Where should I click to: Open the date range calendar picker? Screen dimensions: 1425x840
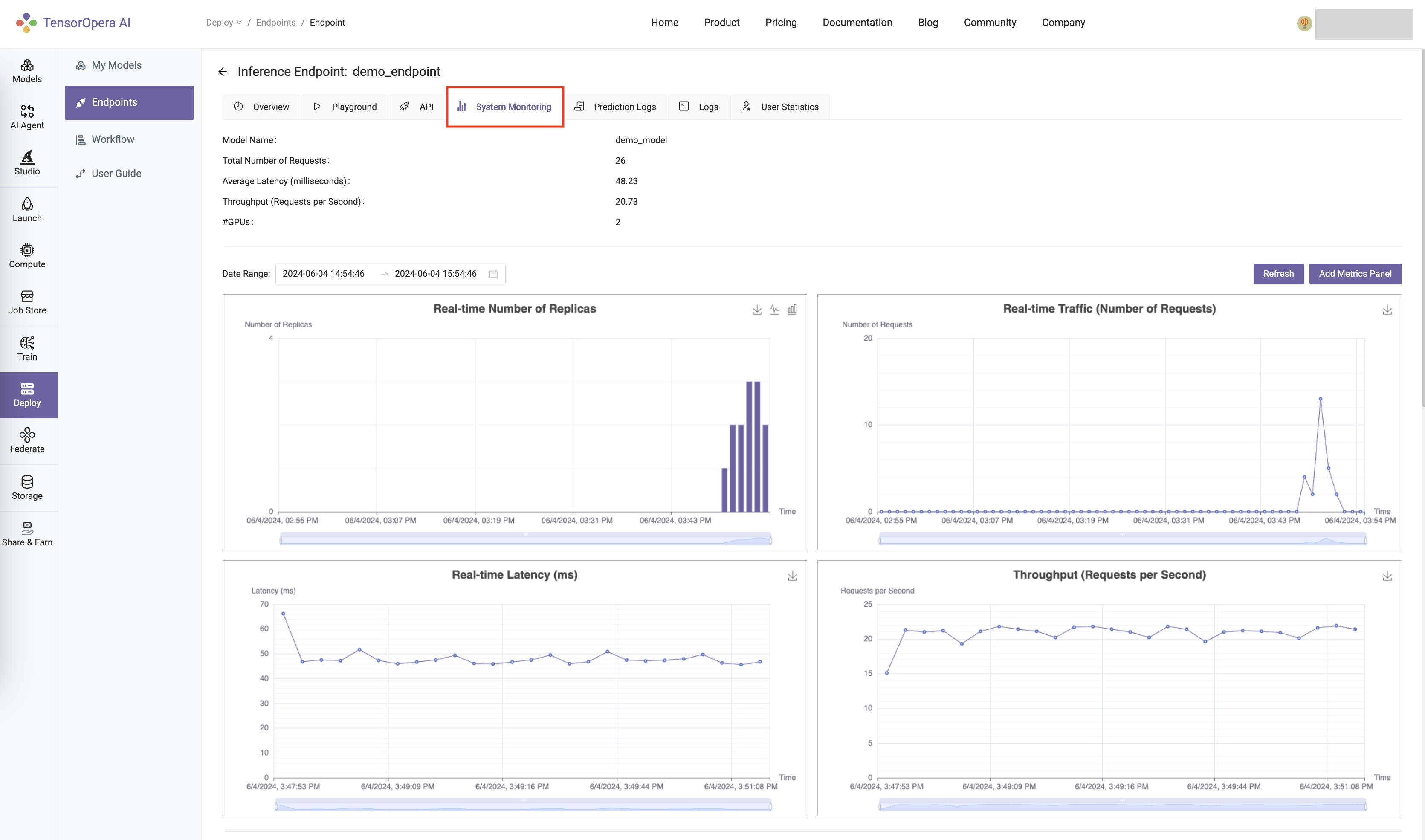pyautogui.click(x=493, y=274)
